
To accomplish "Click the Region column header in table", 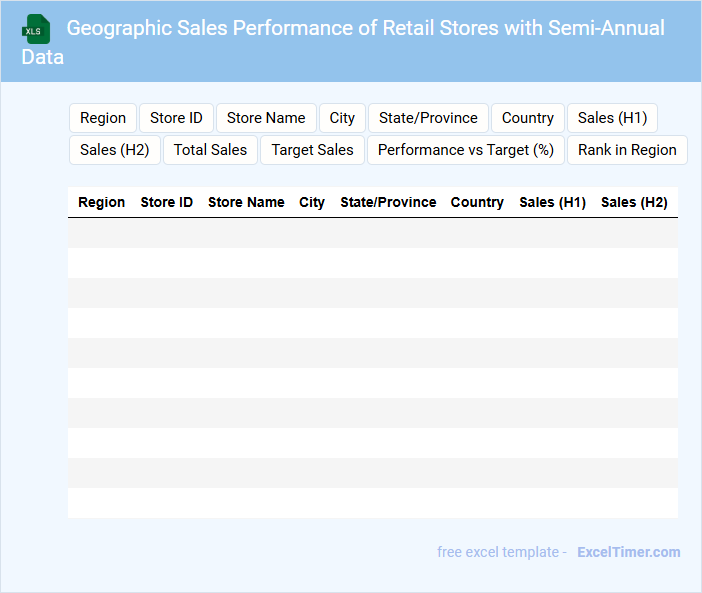I will pyautogui.click(x=102, y=202).
